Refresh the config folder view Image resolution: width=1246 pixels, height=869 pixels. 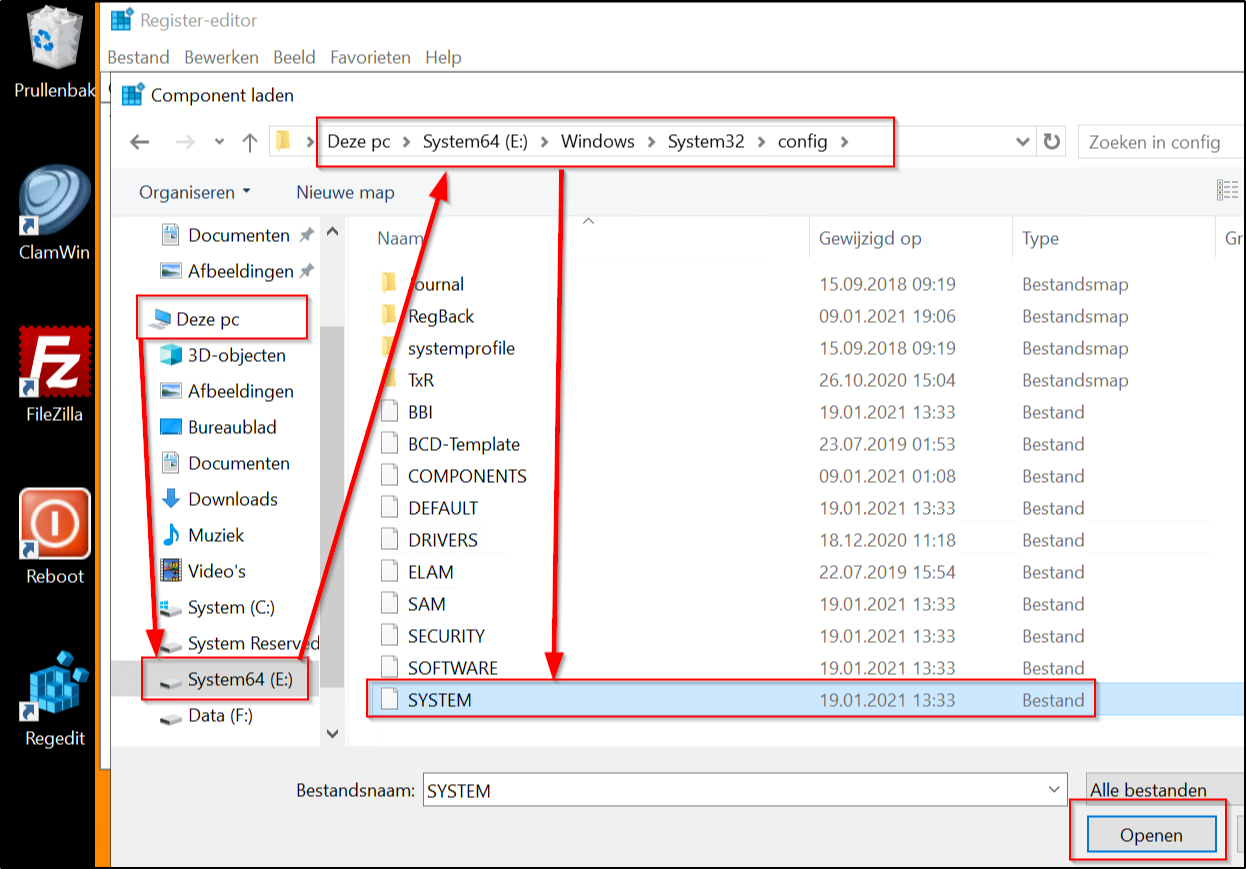[1049, 142]
